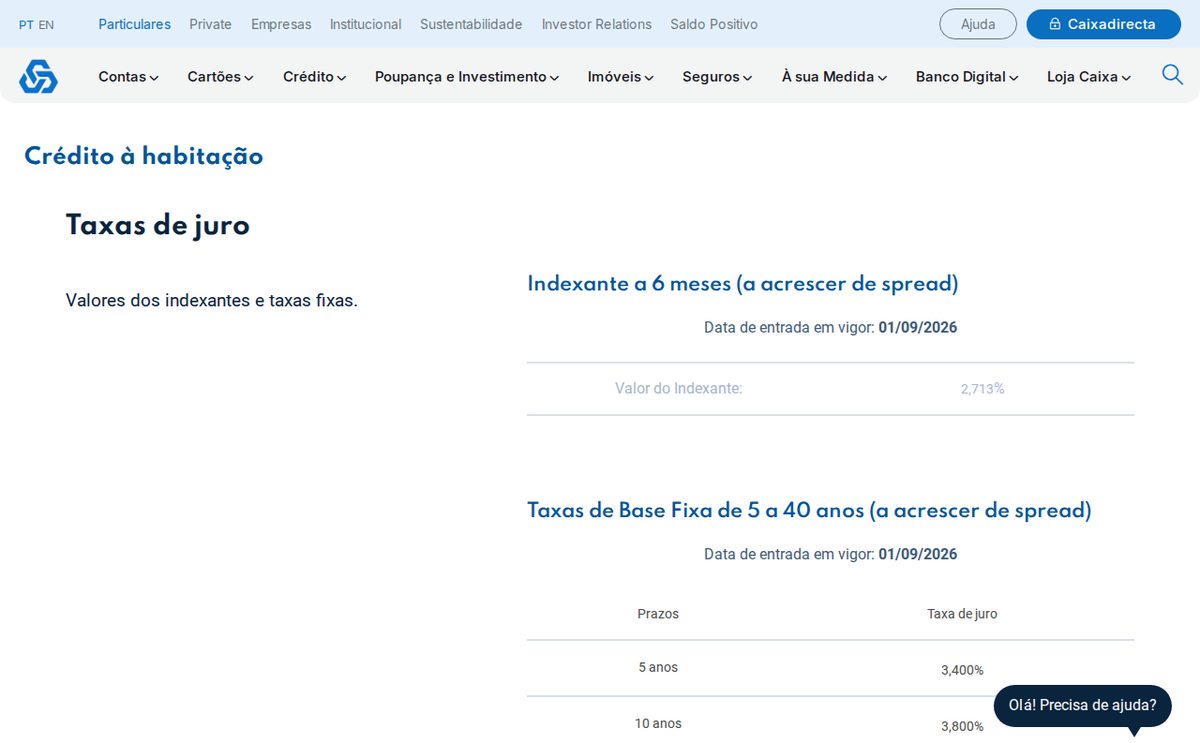Click the Taxas de juro heading
The height and width of the screenshot is (743, 1200).
pos(158,226)
